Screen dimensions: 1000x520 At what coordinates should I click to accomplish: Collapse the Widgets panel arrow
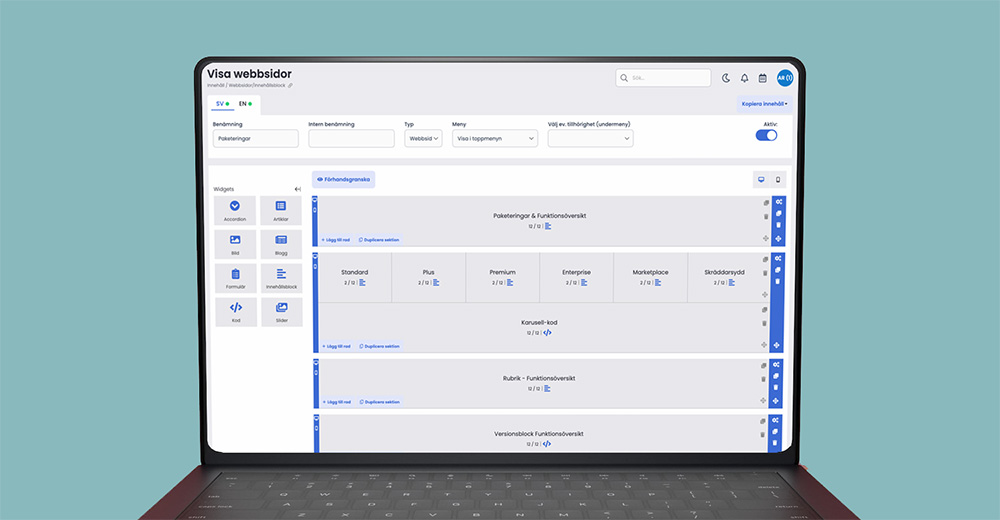[x=297, y=189]
